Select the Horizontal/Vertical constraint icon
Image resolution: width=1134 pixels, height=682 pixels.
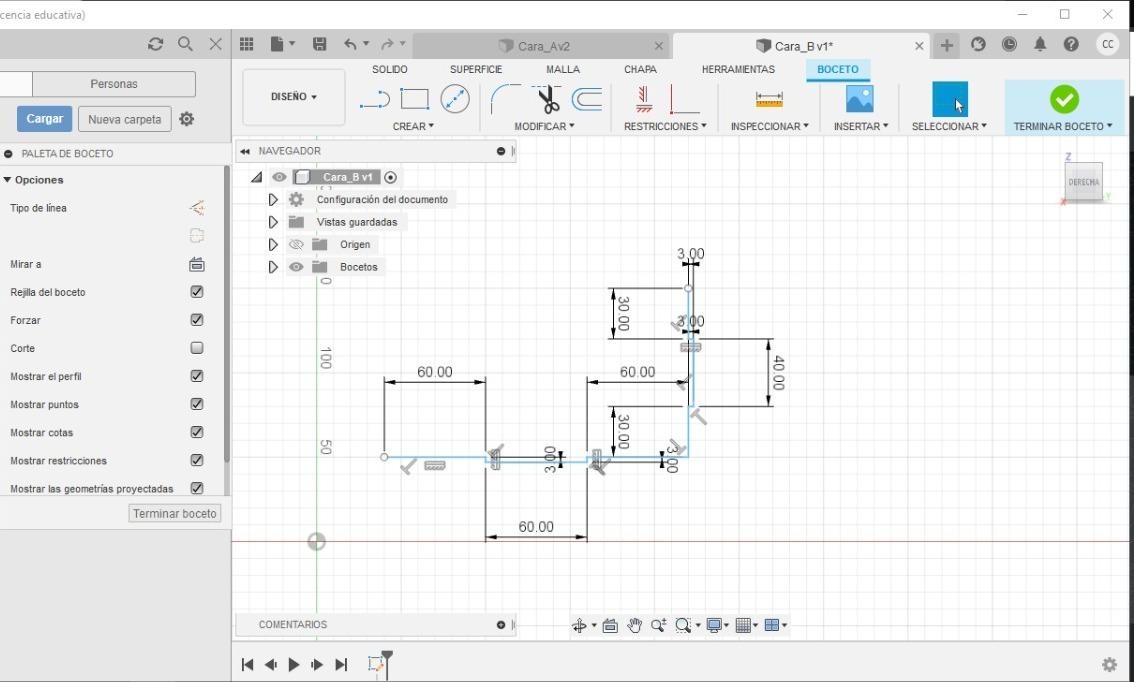[x=644, y=99]
